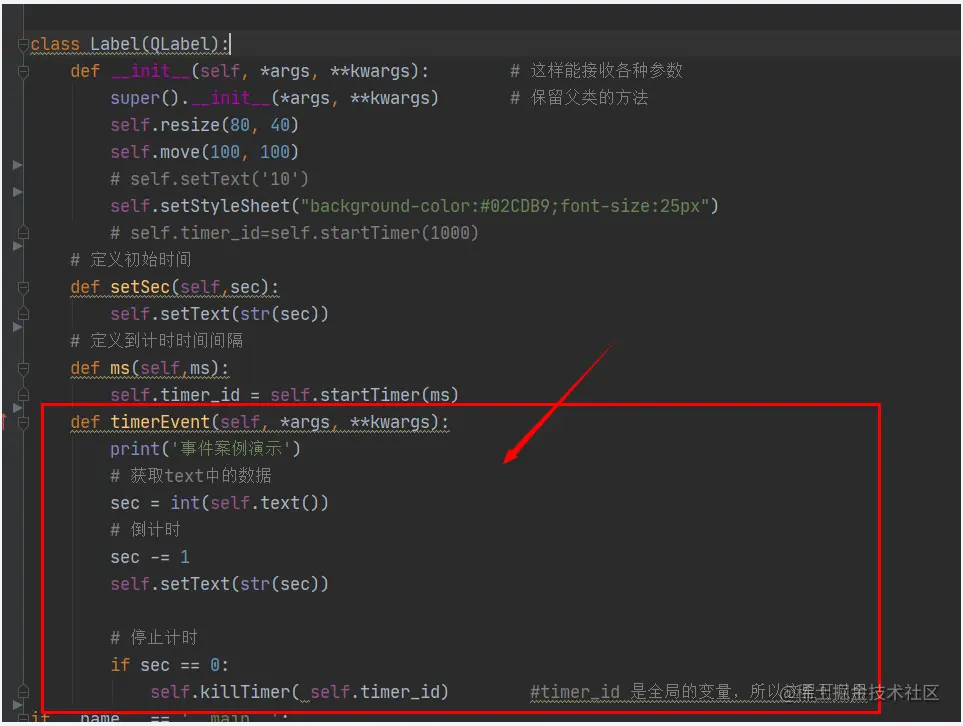This screenshot has width=963, height=726.
Task: Click 'sec -= 1' line
Action: click(x=150, y=557)
